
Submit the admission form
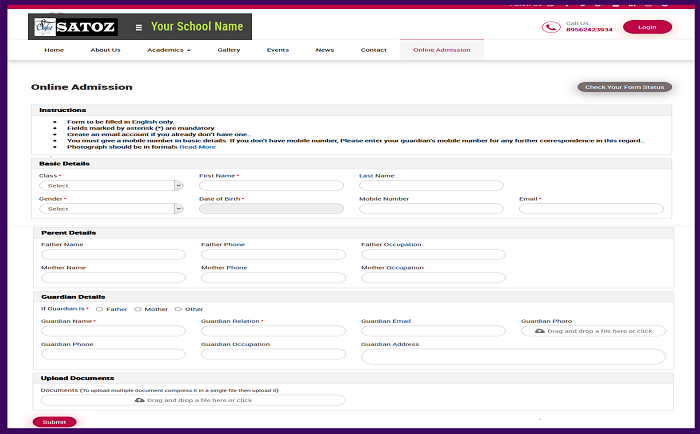point(54,422)
